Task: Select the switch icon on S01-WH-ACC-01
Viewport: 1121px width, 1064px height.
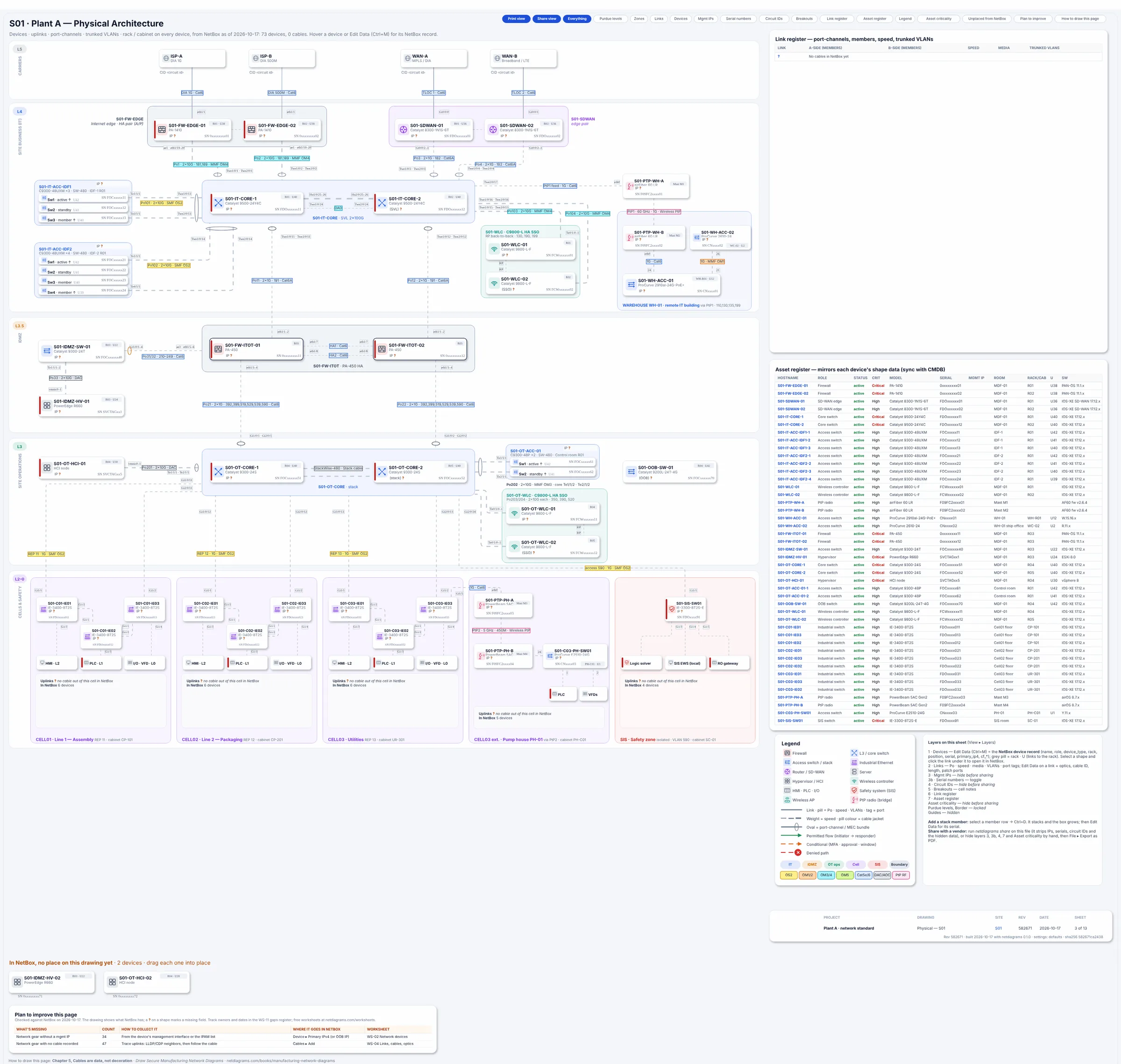Action: 631,284
